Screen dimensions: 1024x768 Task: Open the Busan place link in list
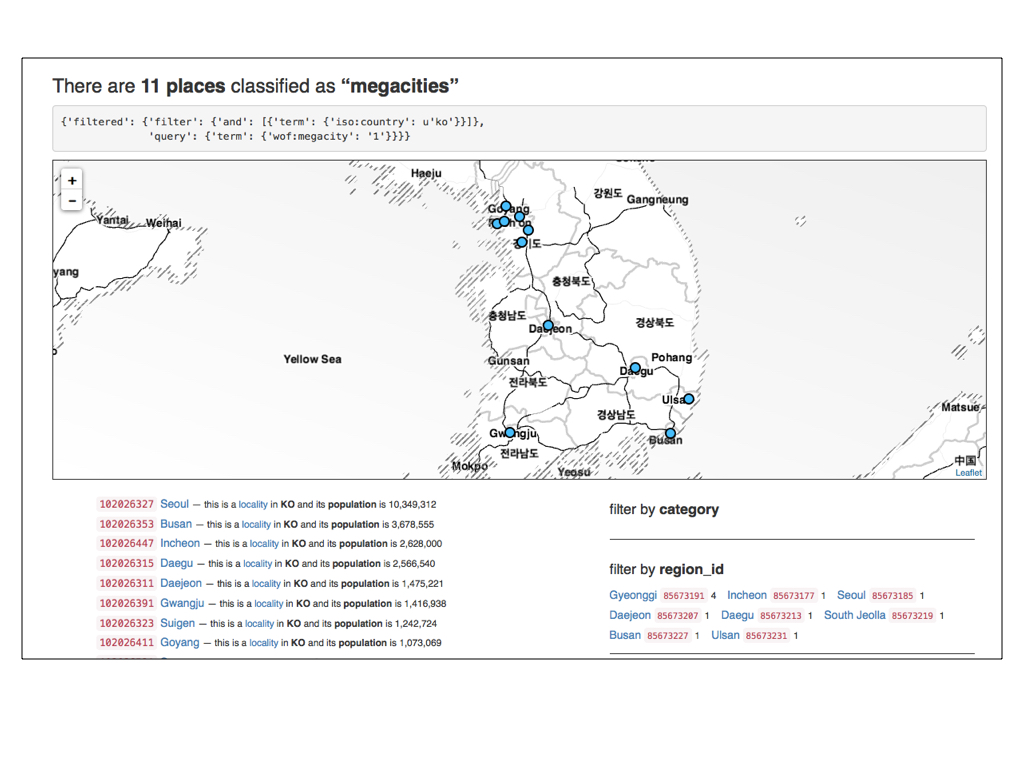point(176,524)
